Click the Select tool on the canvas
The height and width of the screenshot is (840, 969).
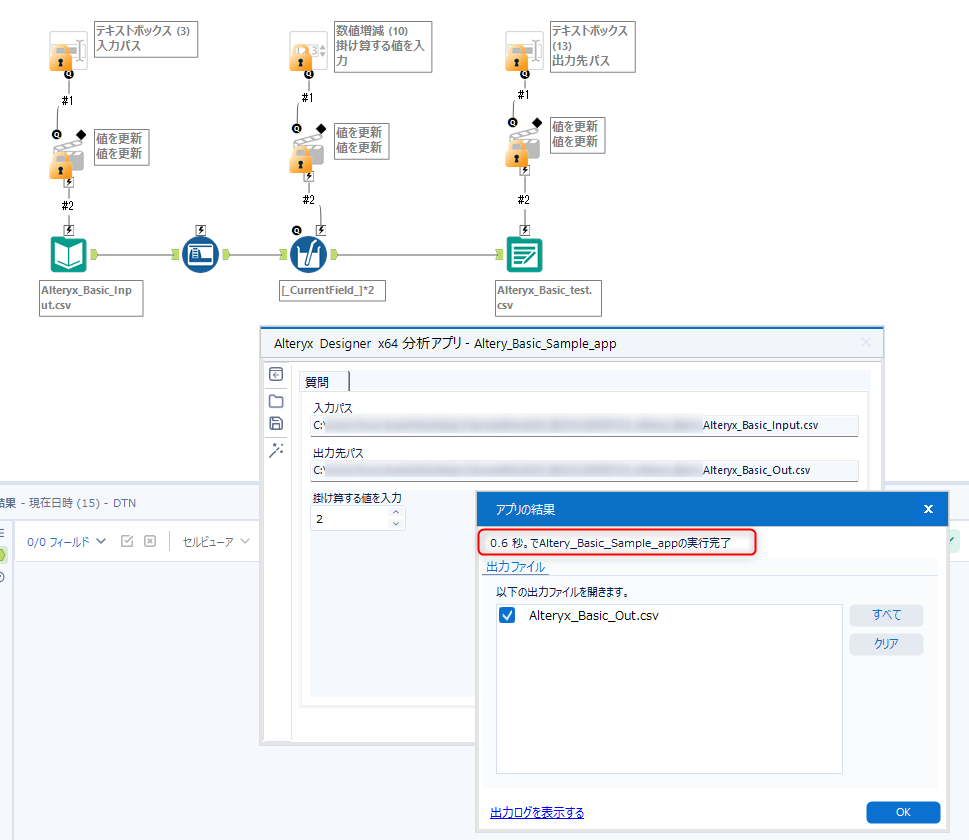click(200, 255)
